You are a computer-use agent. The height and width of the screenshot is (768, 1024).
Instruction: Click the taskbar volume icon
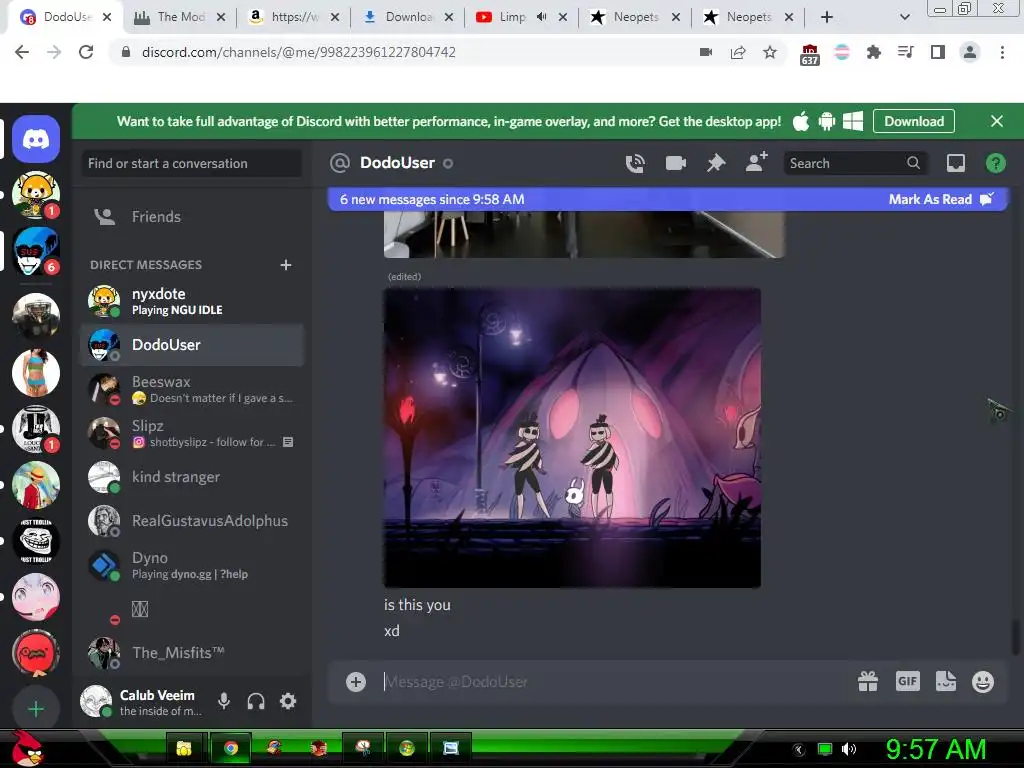pyautogui.click(x=848, y=749)
